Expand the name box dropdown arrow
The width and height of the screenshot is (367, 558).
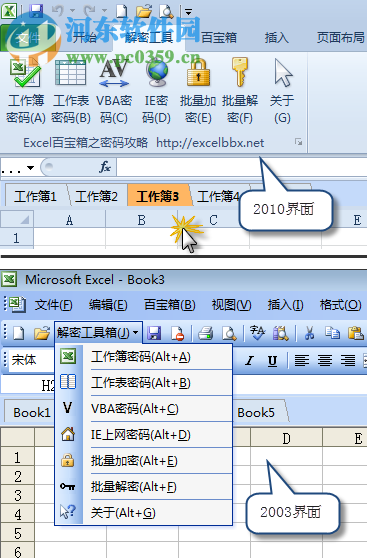pyautogui.click(x=31, y=168)
